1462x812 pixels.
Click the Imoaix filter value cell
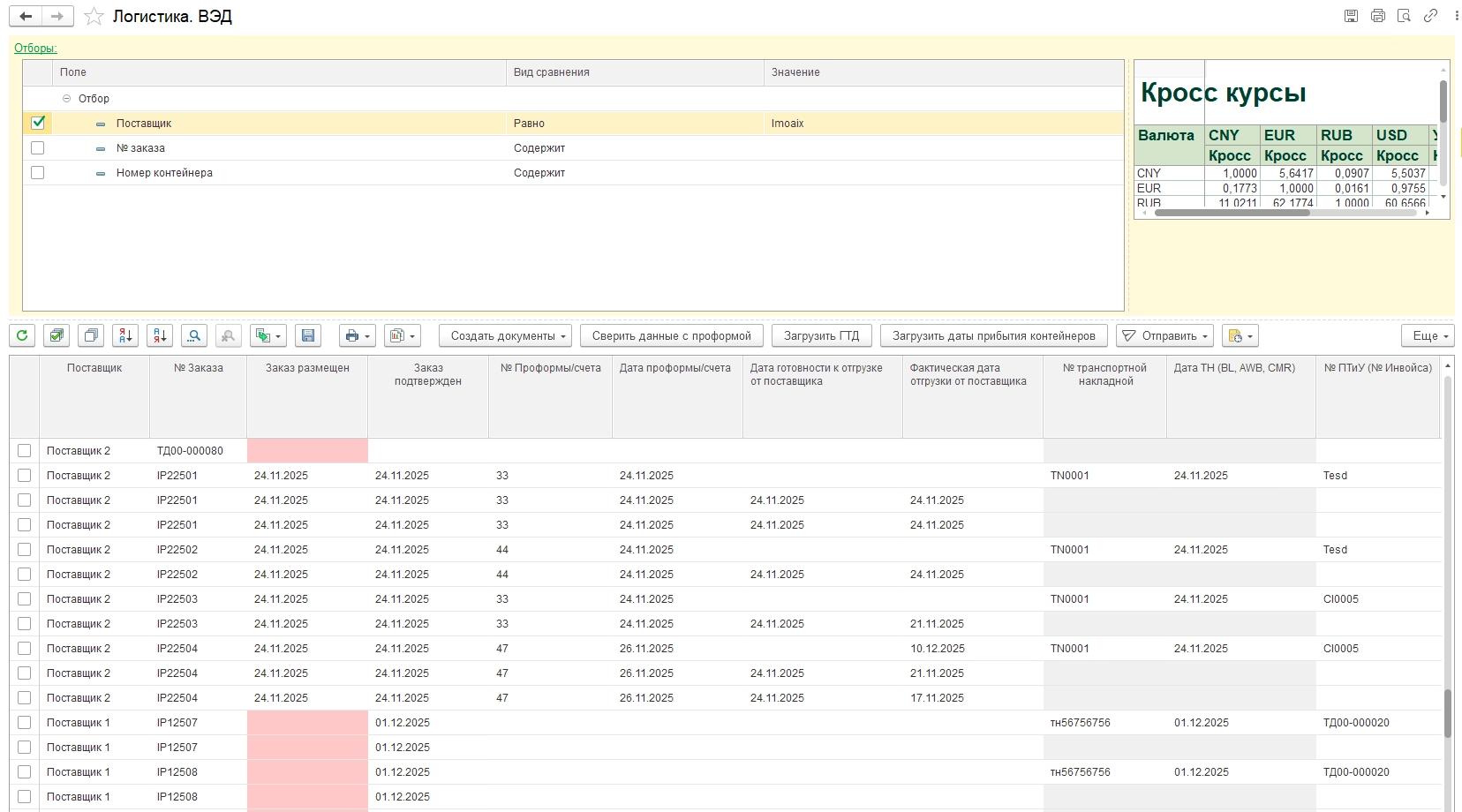944,123
